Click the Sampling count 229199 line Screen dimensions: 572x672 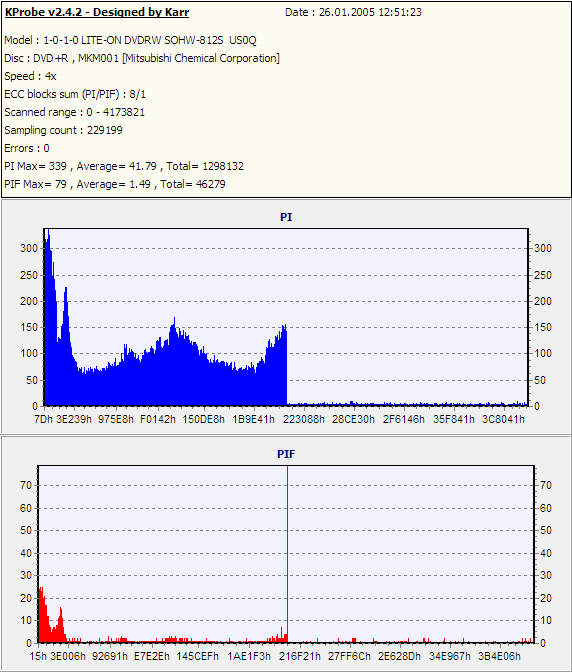(63, 130)
